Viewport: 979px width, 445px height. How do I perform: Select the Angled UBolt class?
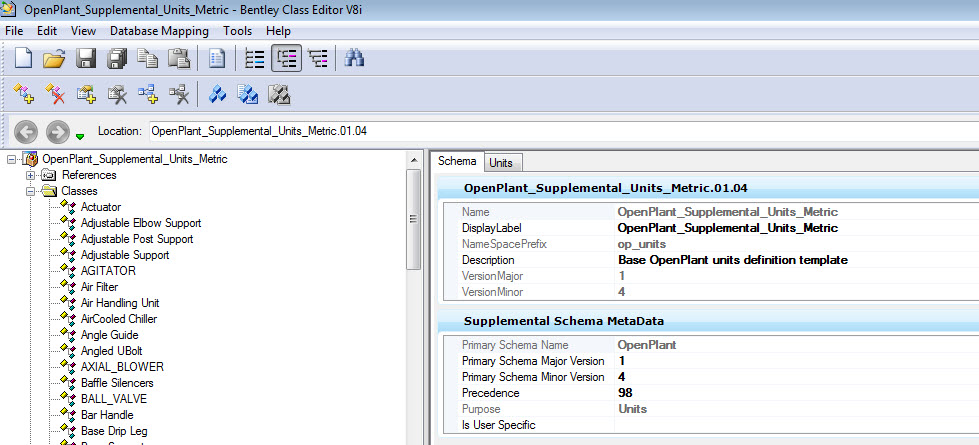click(112, 351)
